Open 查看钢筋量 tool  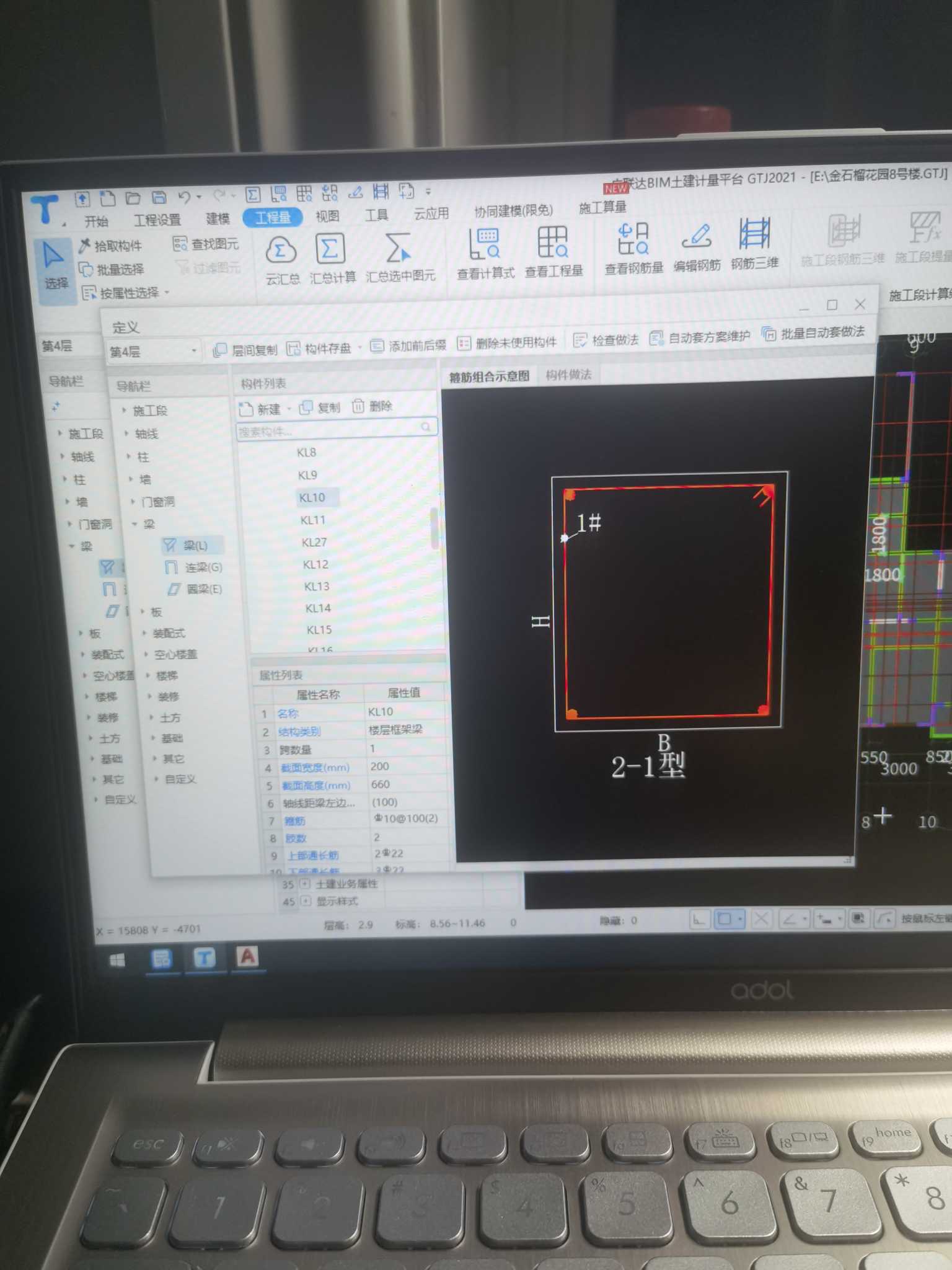[x=633, y=249]
